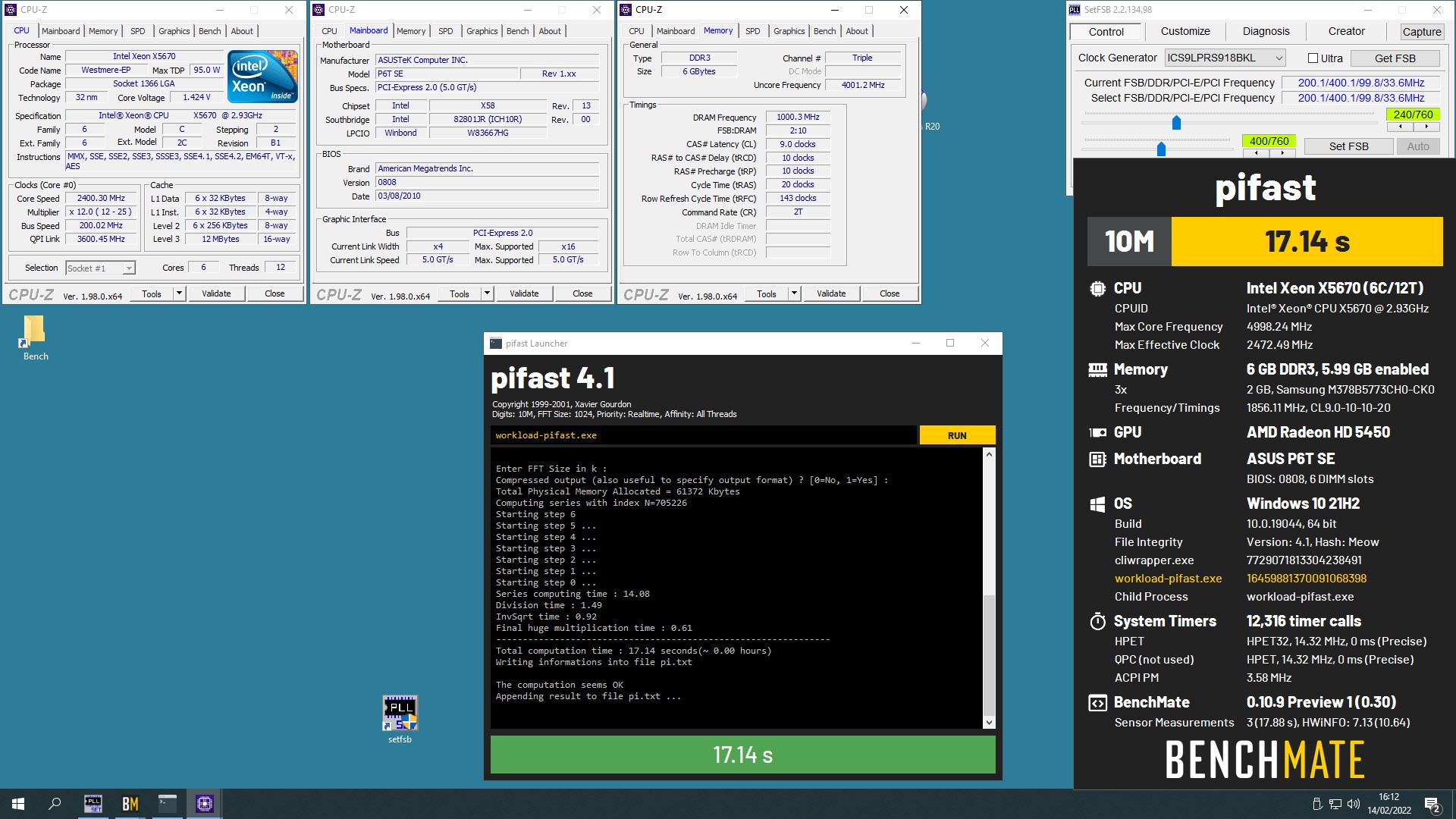Switch to Customize tab in SetFSB
The height and width of the screenshot is (819, 1456).
pos(1185,31)
